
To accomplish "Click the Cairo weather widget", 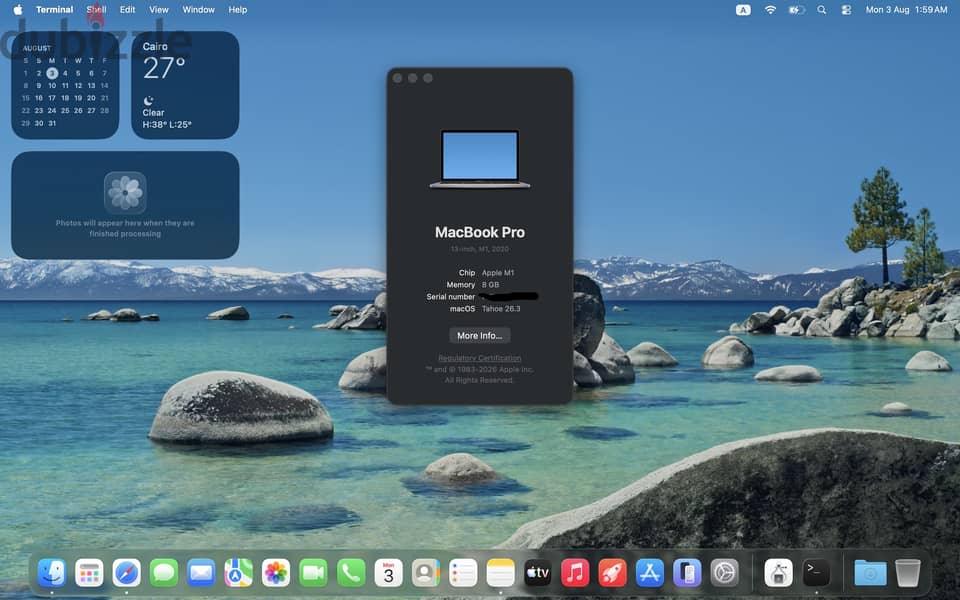I will point(185,85).
